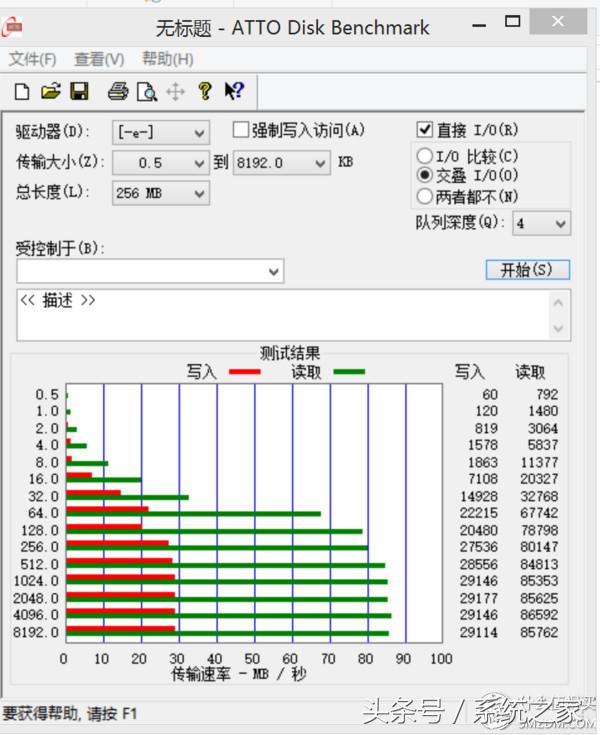Click inside the << 描述 >> description field
600x735 pixels.
[x=284, y=315]
